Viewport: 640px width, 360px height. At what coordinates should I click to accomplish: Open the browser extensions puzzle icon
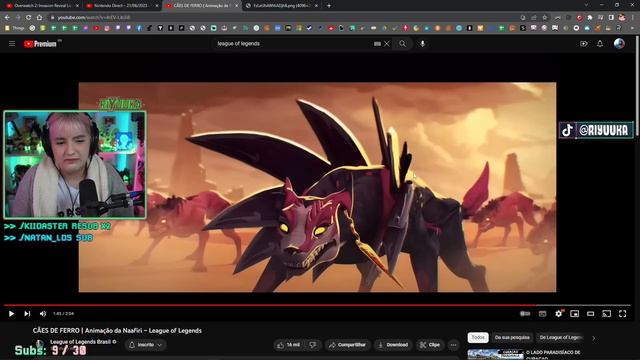(590, 17)
